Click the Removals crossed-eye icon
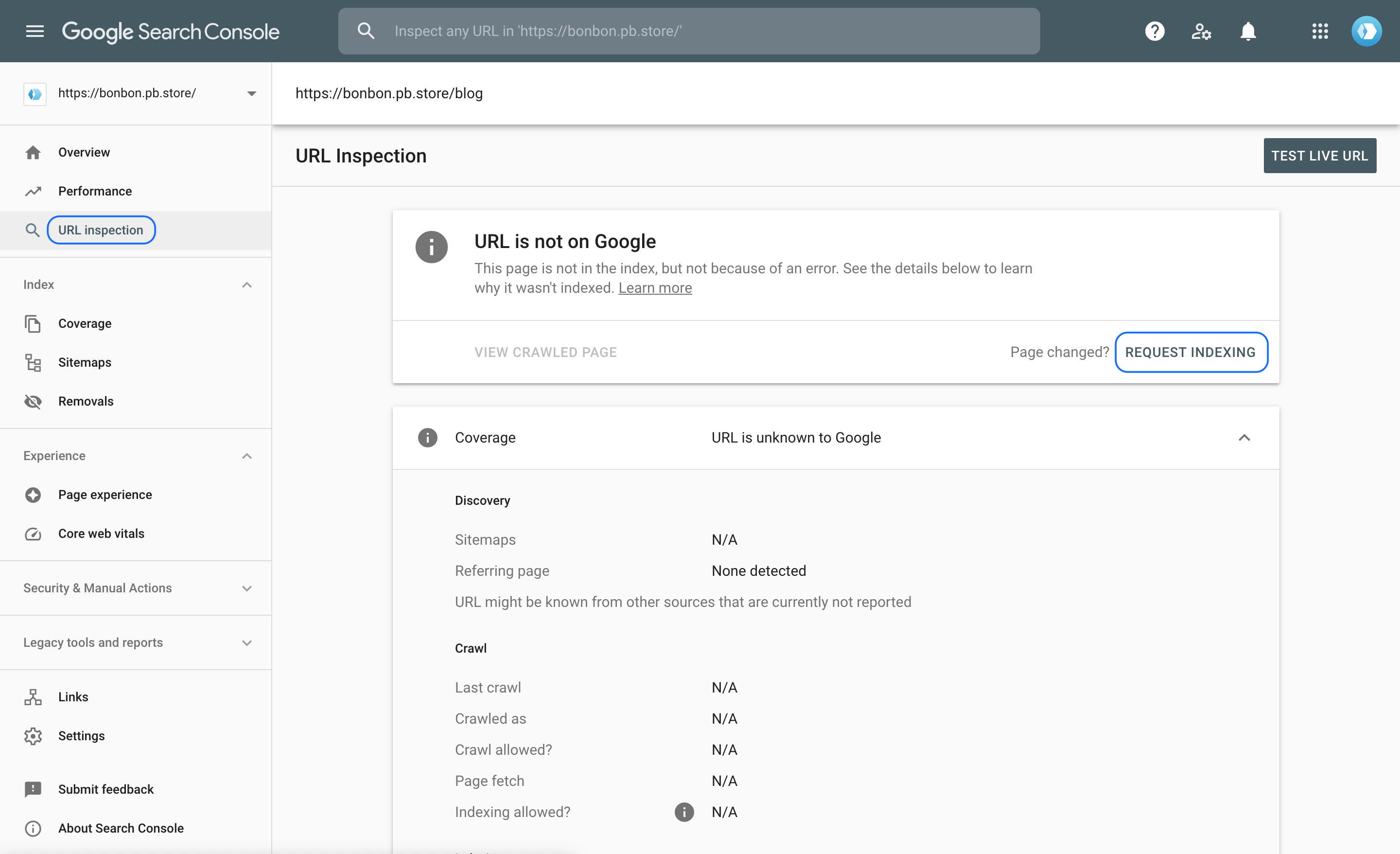Viewport: 1400px width, 854px height. pyautogui.click(x=33, y=401)
